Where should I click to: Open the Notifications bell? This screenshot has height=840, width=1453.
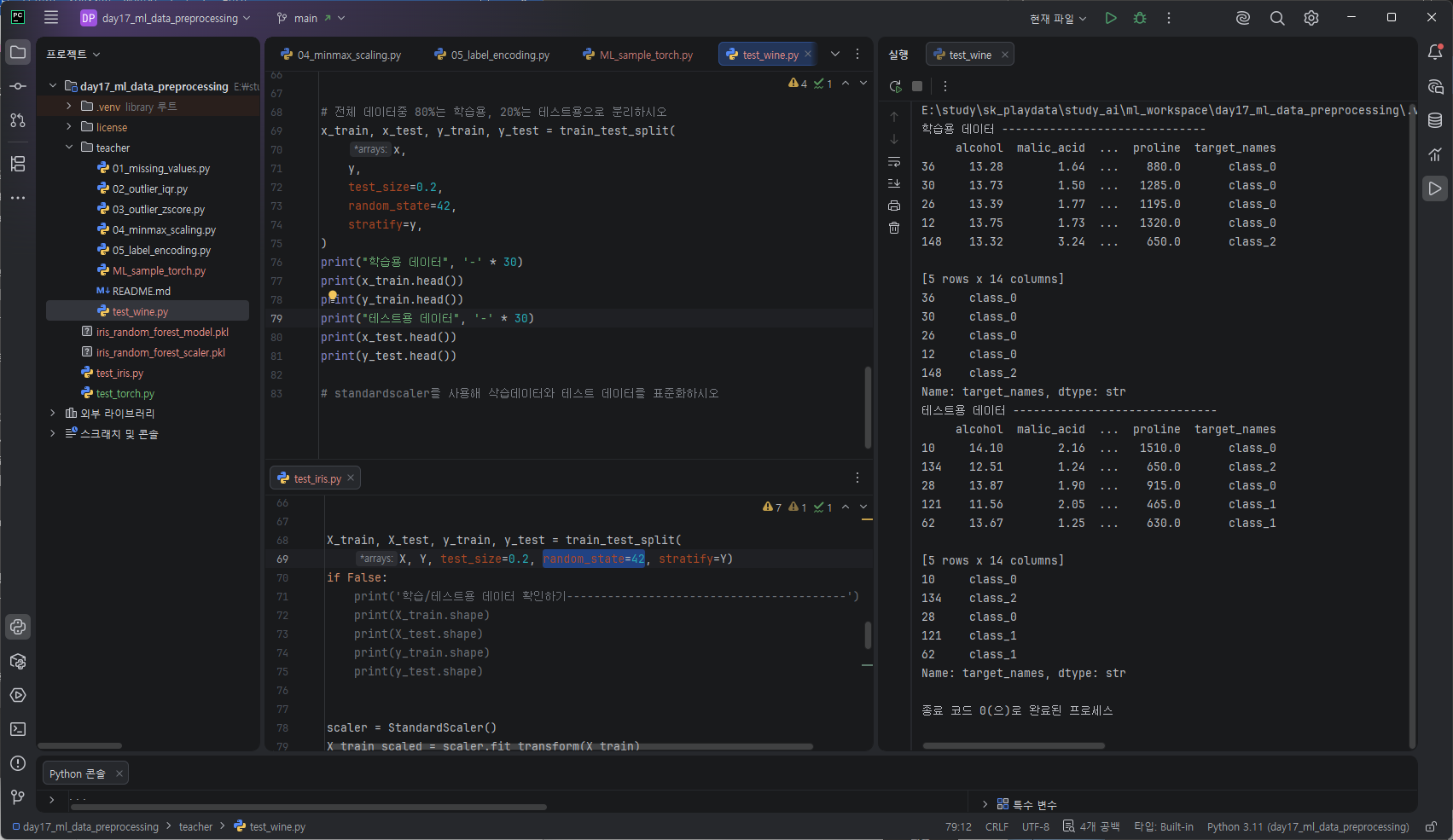point(1435,52)
